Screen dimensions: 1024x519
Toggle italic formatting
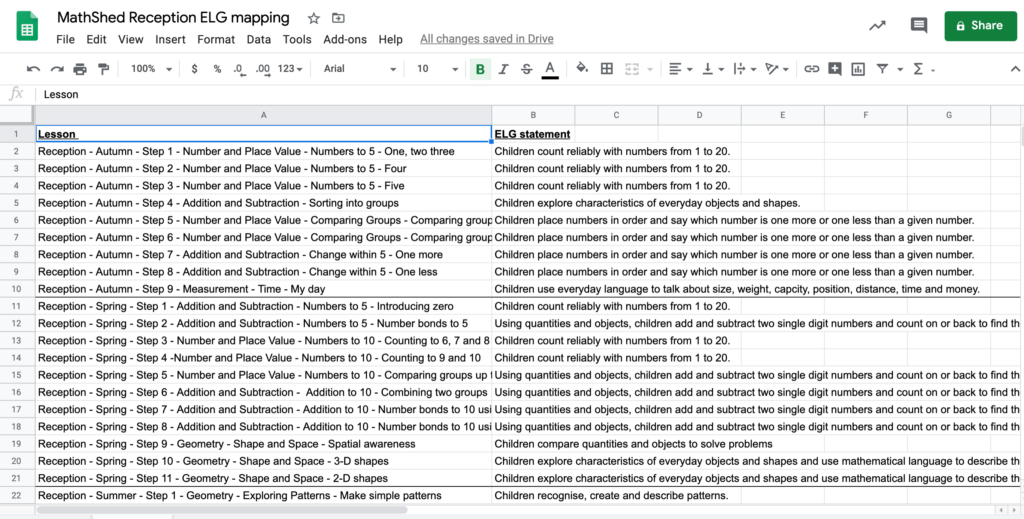[x=503, y=69]
